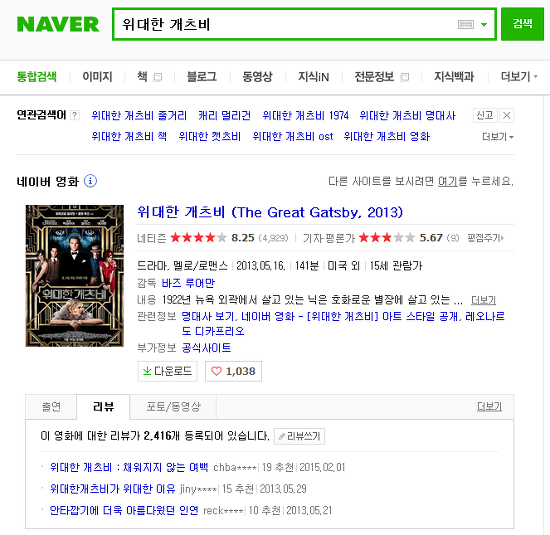550x535 pixels.
Task: Select the 출연 cast tab
Action: click(x=51, y=407)
